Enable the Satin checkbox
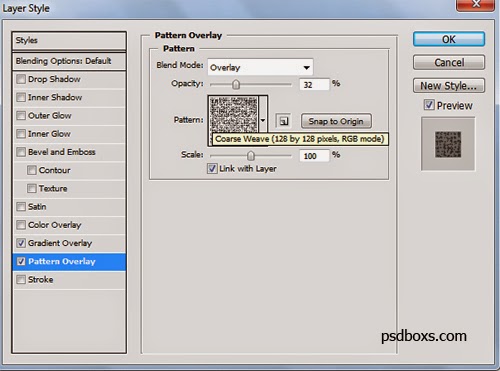The width and height of the screenshot is (500, 371). tap(21, 207)
